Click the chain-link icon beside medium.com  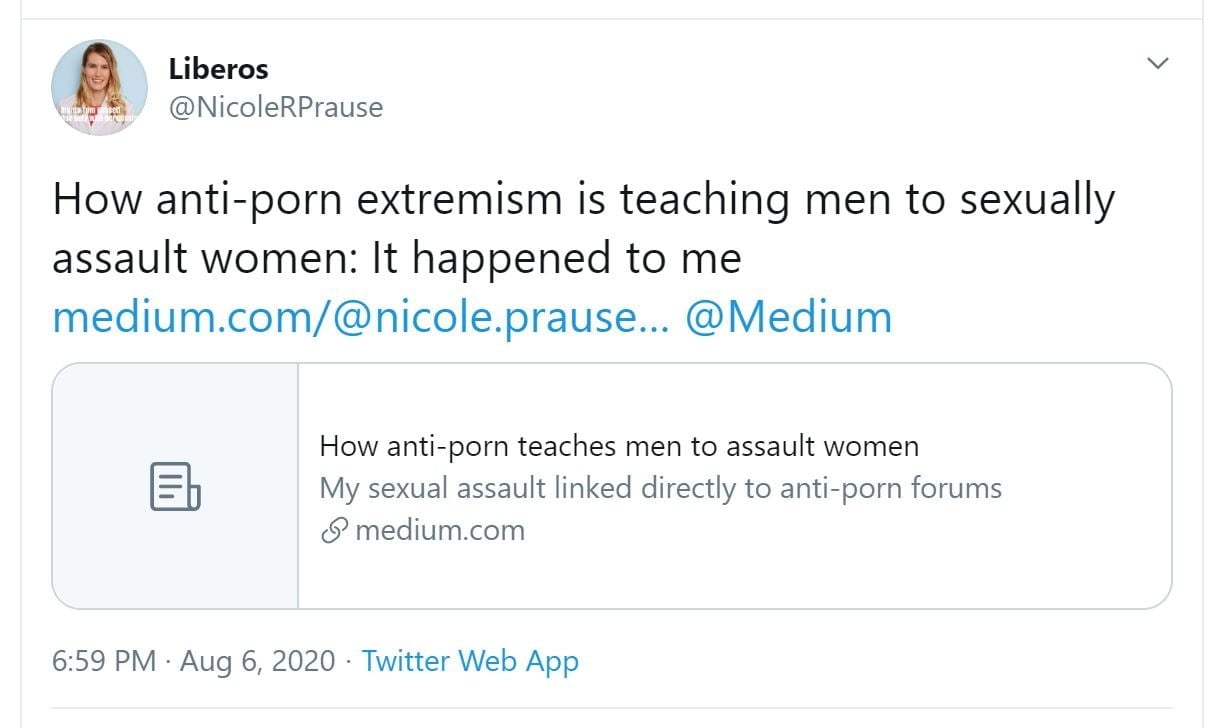[x=333, y=530]
